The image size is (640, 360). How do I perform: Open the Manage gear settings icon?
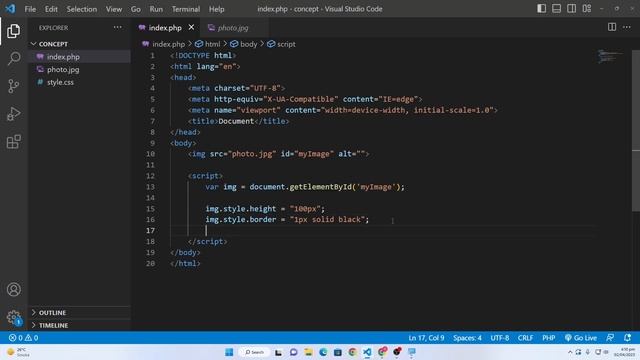pyautogui.click(x=13, y=317)
